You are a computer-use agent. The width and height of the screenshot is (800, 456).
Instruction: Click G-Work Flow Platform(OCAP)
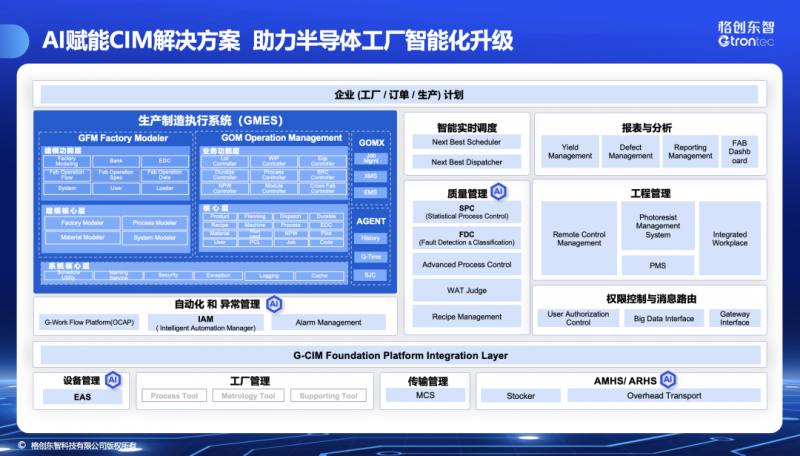89,322
